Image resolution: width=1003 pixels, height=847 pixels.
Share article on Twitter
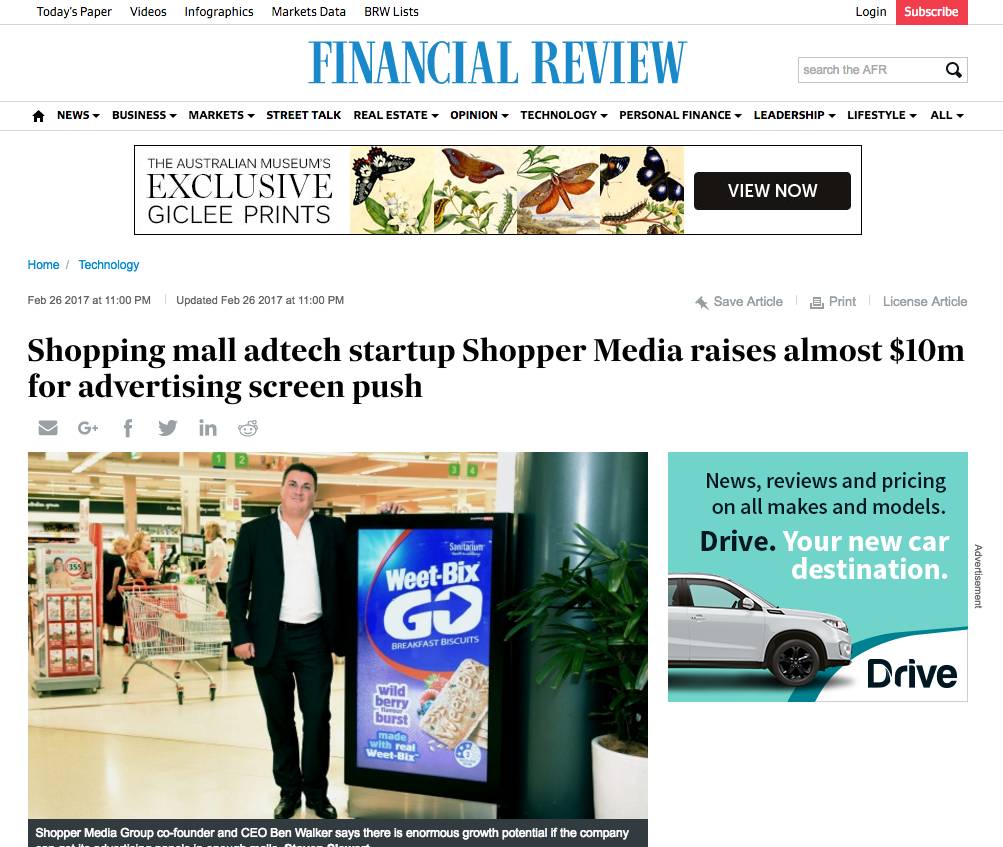pyautogui.click(x=168, y=428)
